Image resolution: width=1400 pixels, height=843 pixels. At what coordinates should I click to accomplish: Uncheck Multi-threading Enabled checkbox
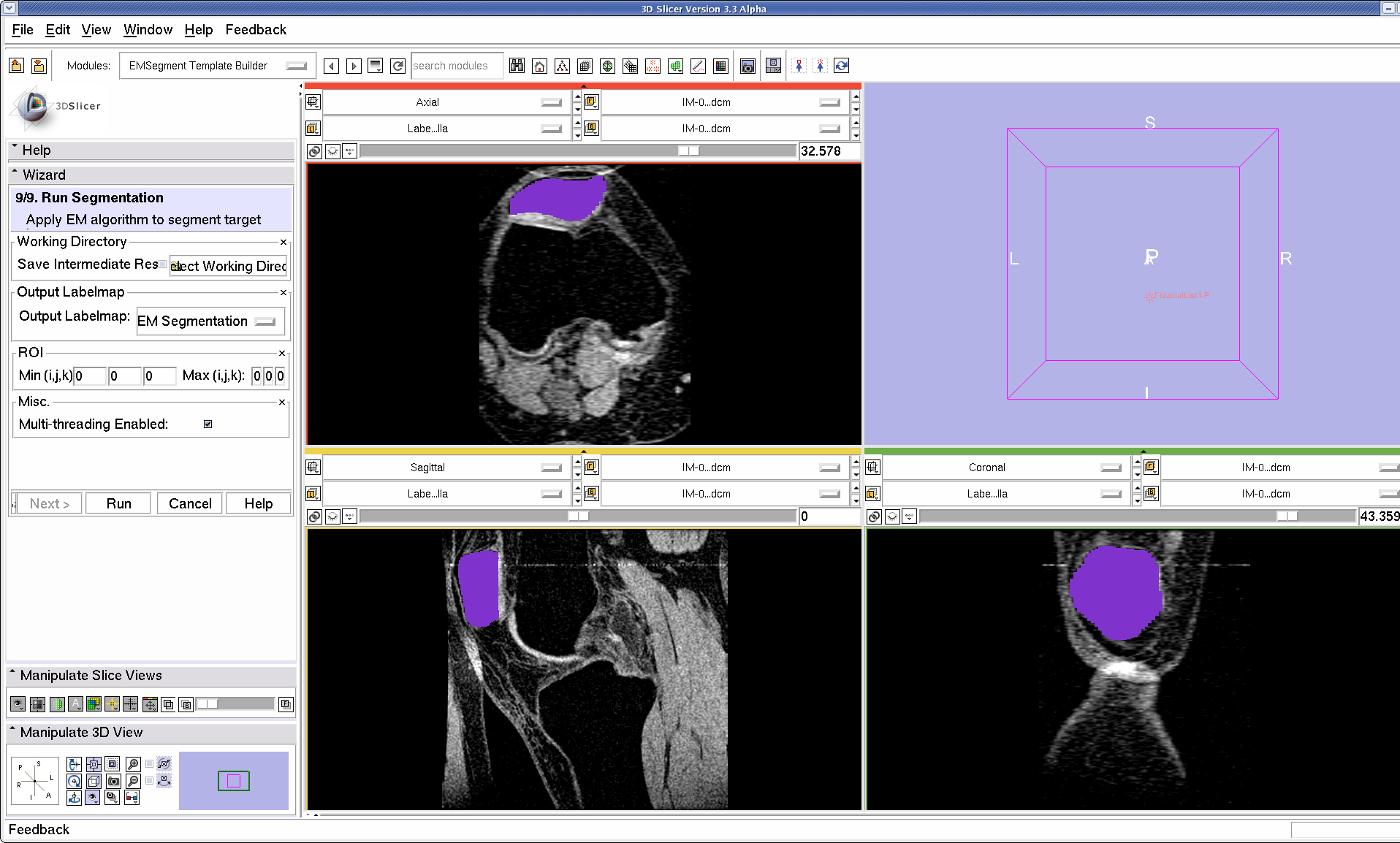pos(208,424)
